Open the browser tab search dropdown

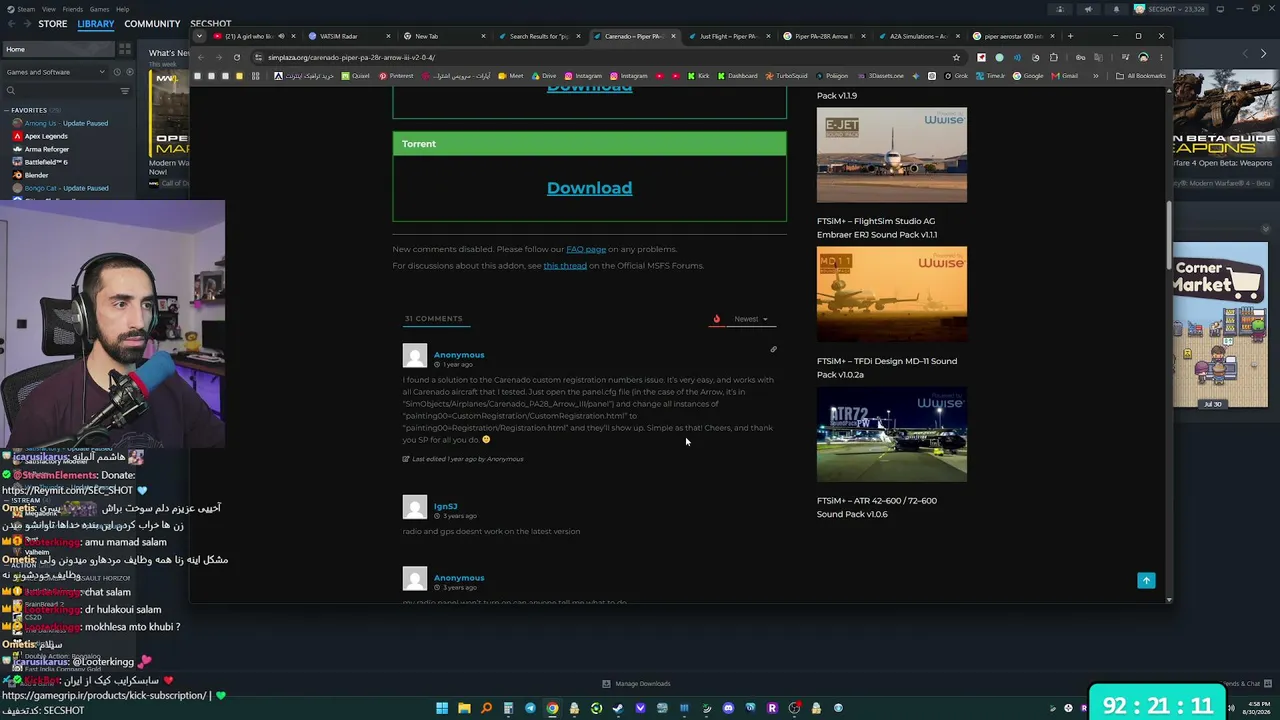[199, 36]
